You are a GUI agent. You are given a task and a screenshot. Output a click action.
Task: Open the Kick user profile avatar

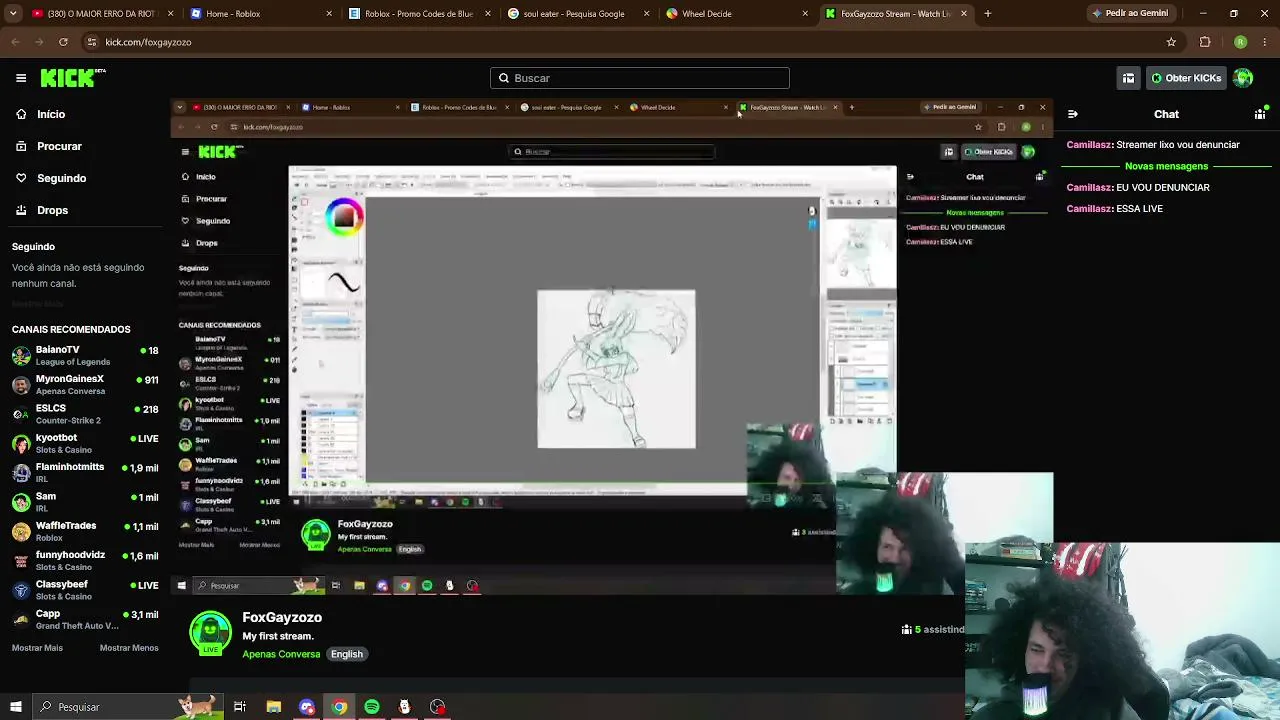pyautogui.click(x=1243, y=78)
